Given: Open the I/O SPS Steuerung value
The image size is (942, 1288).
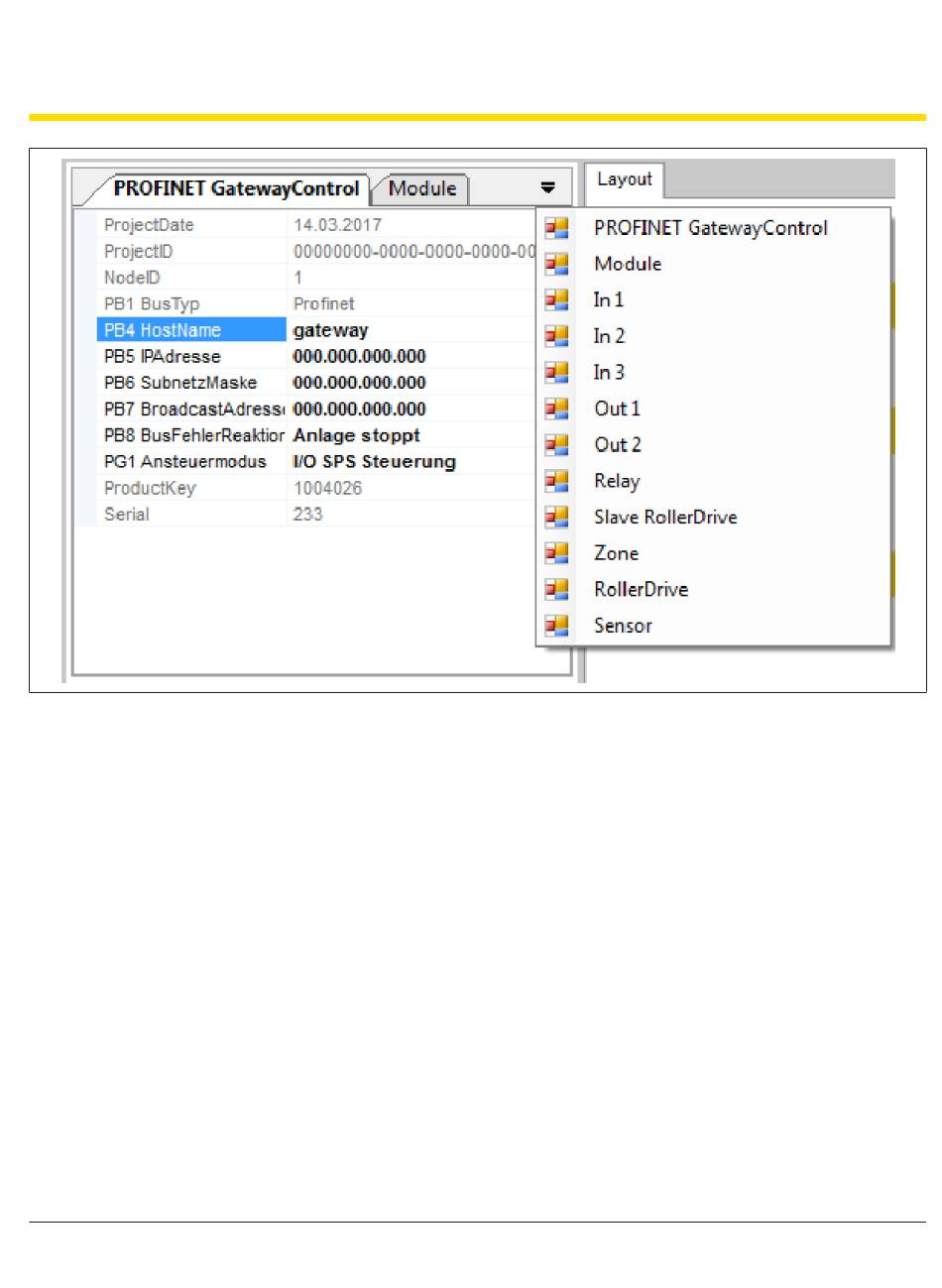Looking at the screenshot, I should point(375,461).
